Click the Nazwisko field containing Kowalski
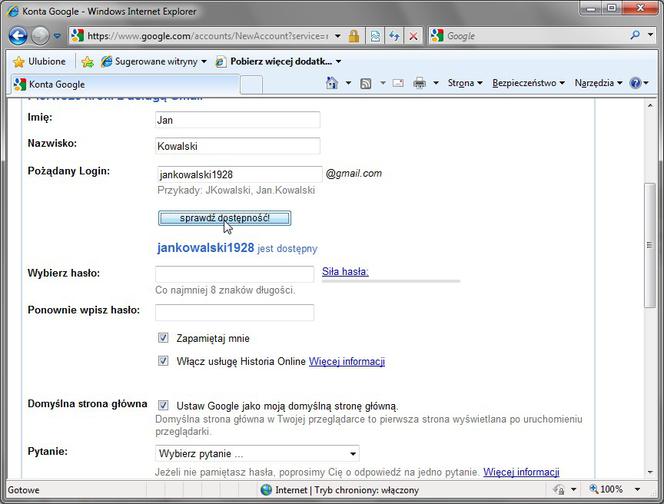This screenshot has height=504, width=664. click(x=238, y=146)
